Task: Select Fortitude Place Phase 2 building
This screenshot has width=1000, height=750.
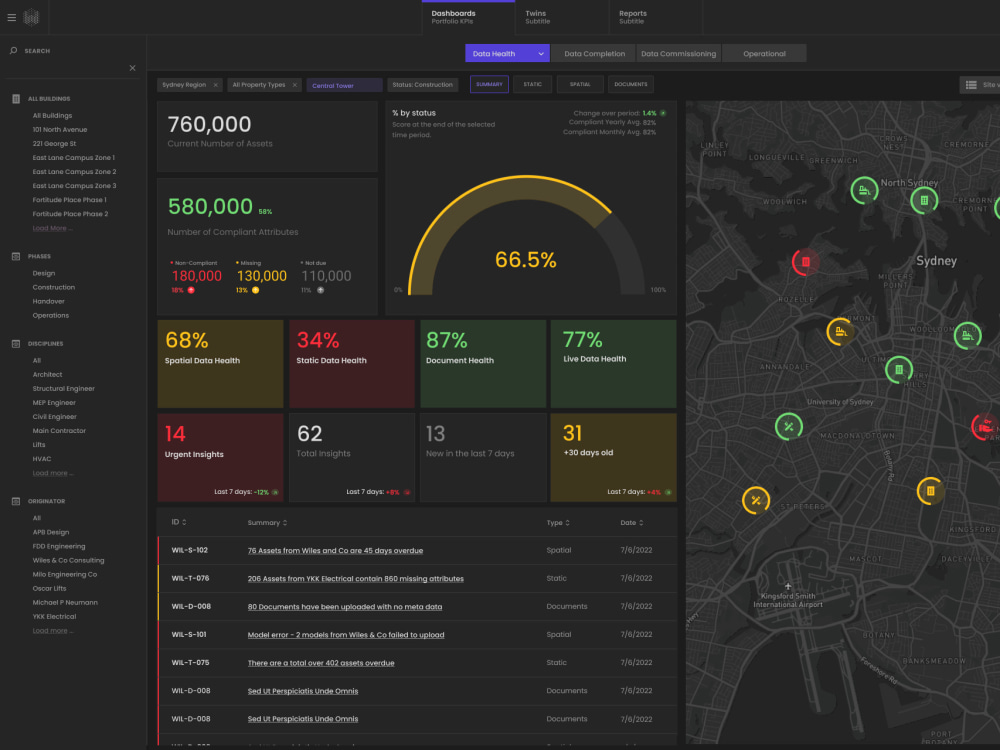Action: 70,214
